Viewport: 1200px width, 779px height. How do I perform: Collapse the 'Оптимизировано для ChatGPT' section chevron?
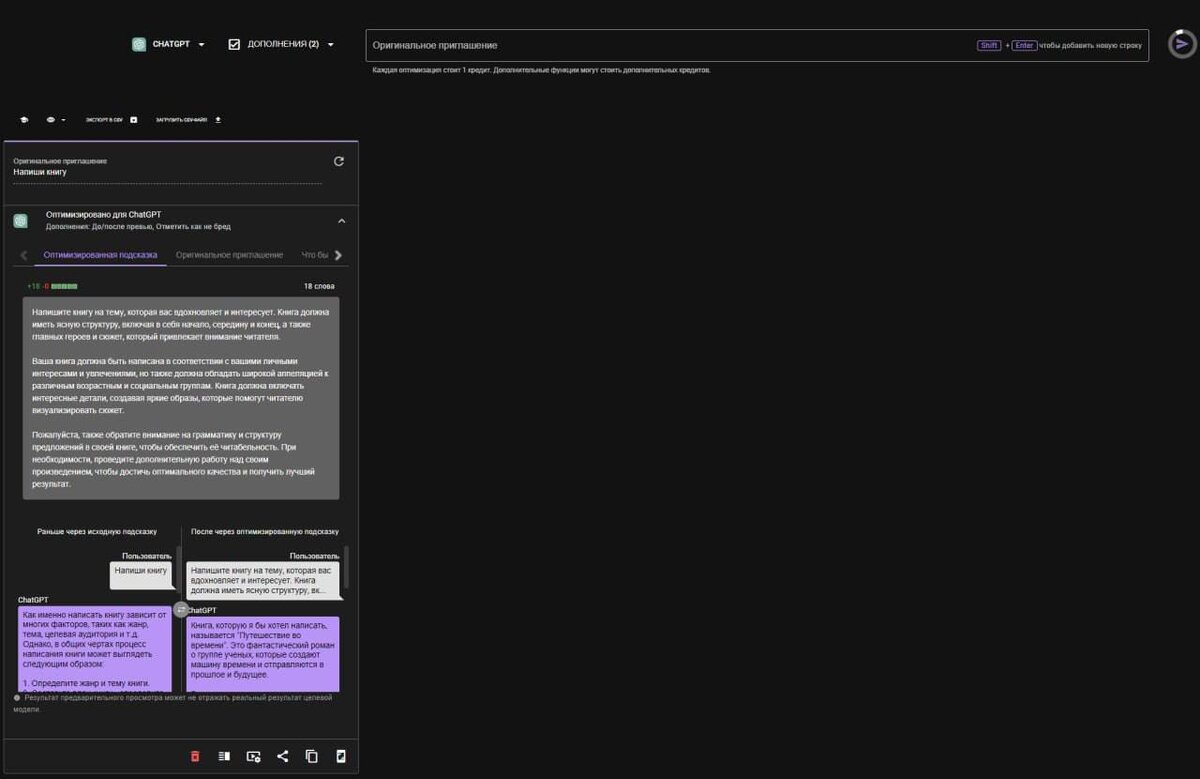pyautogui.click(x=341, y=220)
